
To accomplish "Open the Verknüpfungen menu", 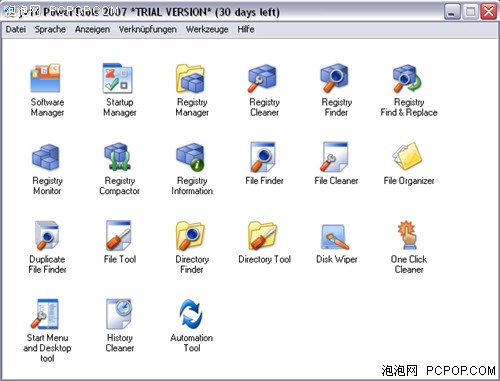I will click(148, 29).
